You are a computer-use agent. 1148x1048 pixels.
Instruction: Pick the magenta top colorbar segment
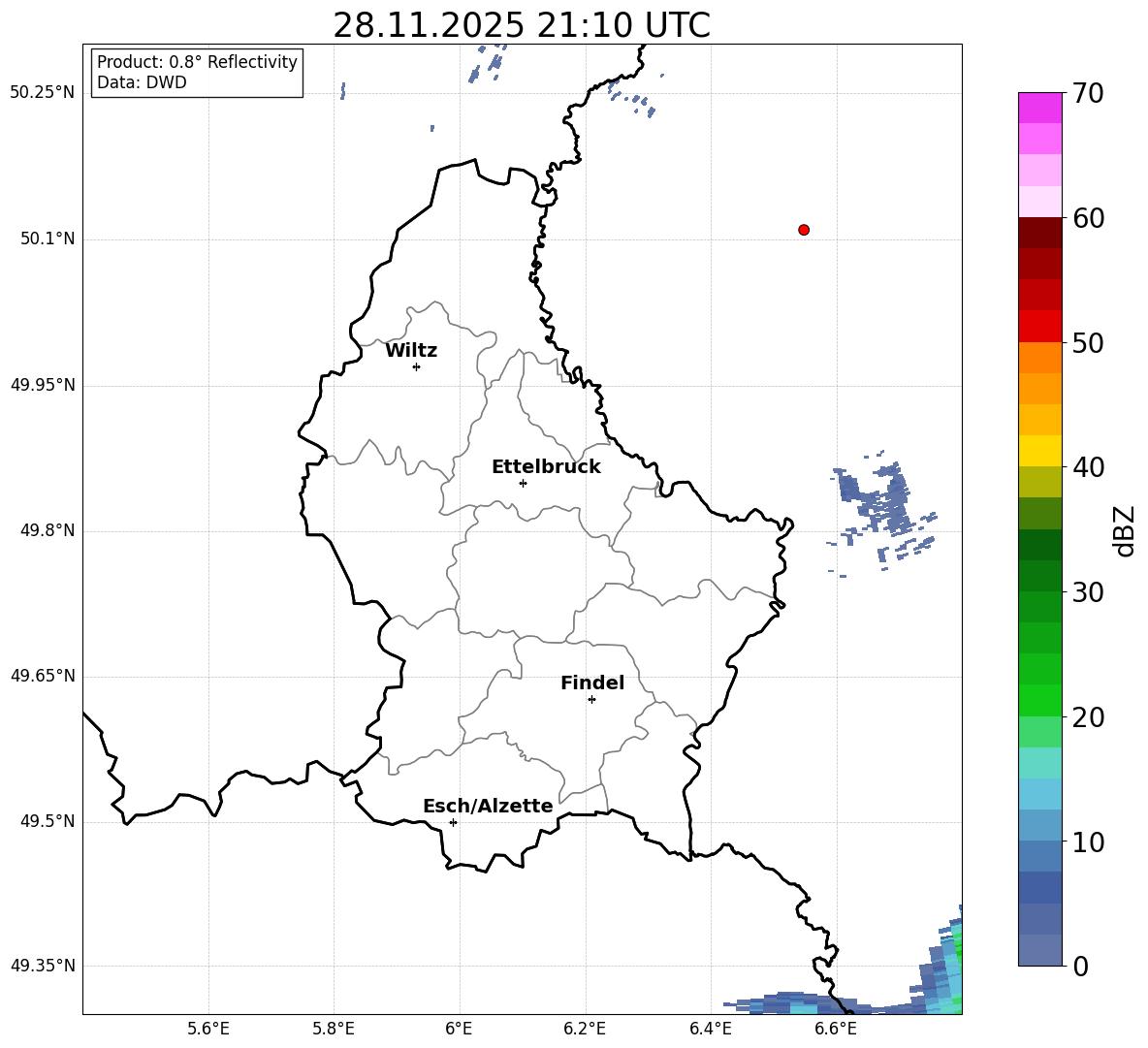click(x=1040, y=108)
